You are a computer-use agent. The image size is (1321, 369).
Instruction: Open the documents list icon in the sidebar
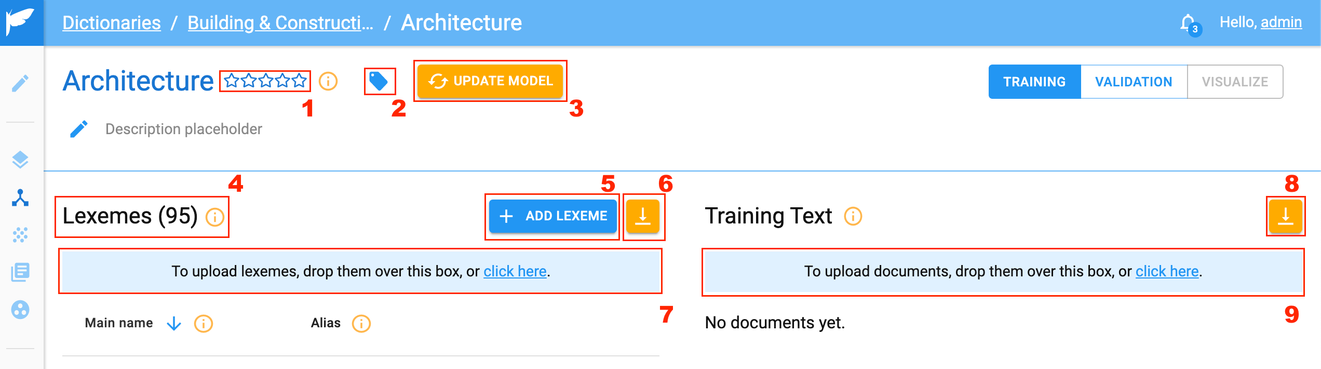coord(20,273)
